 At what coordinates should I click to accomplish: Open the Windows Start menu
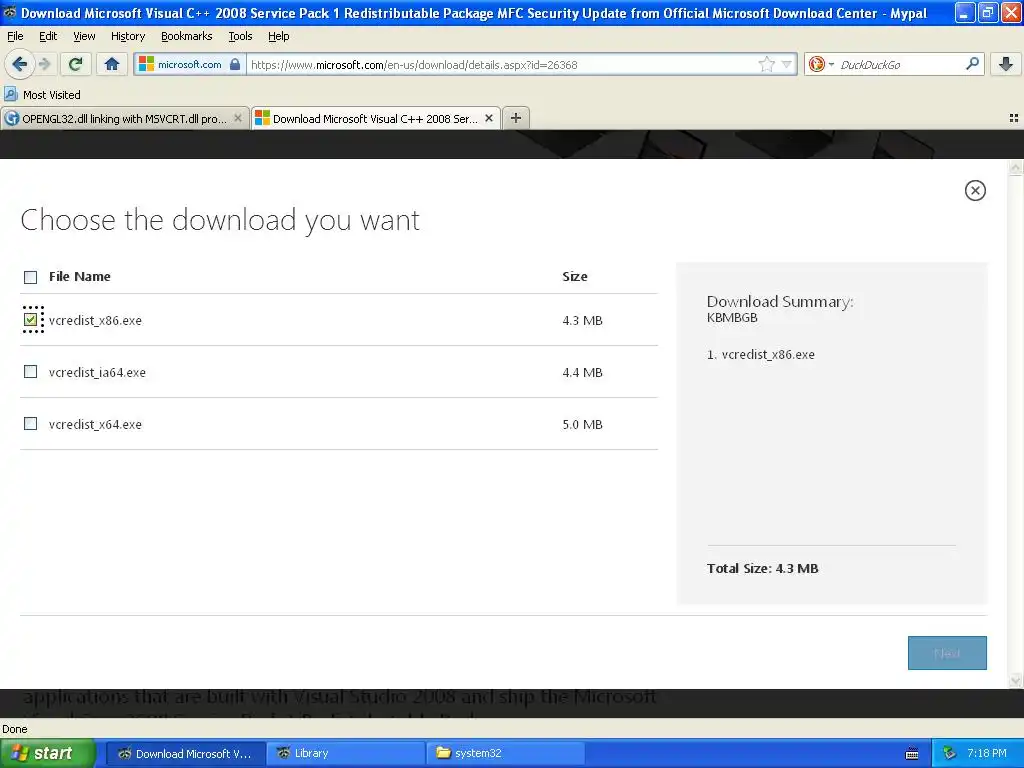pyautogui.click(x=48, y=753)
